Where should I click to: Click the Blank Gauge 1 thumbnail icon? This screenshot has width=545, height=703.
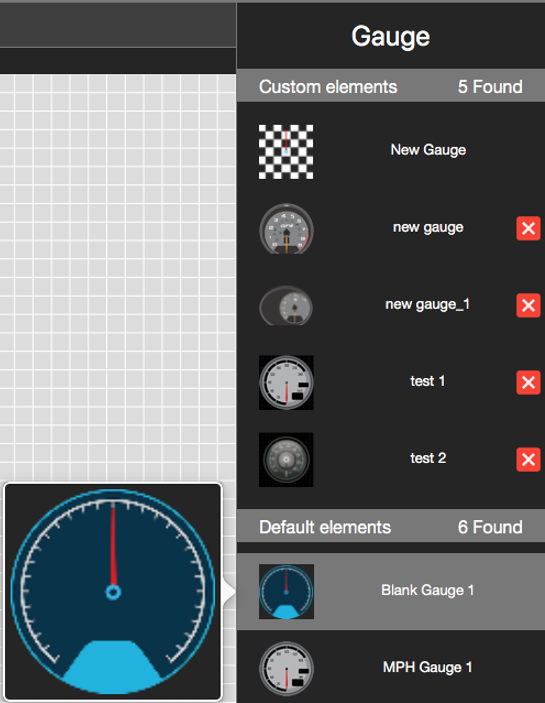point(286,591)
